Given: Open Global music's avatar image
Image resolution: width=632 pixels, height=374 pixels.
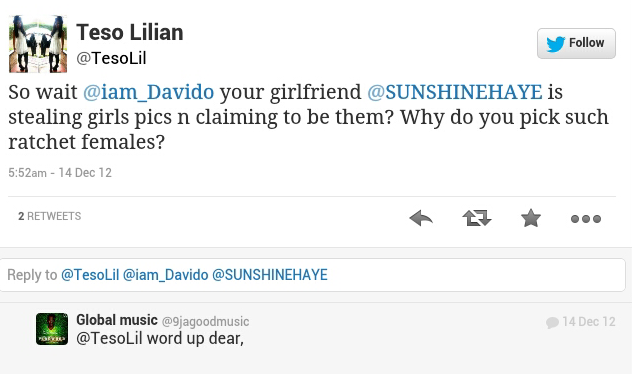Looking at the screenshot, I should point(52,329).
